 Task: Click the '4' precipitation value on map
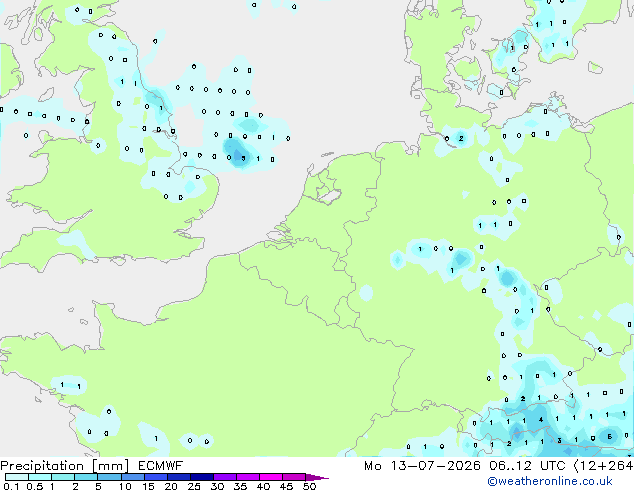tap(541, 420)
